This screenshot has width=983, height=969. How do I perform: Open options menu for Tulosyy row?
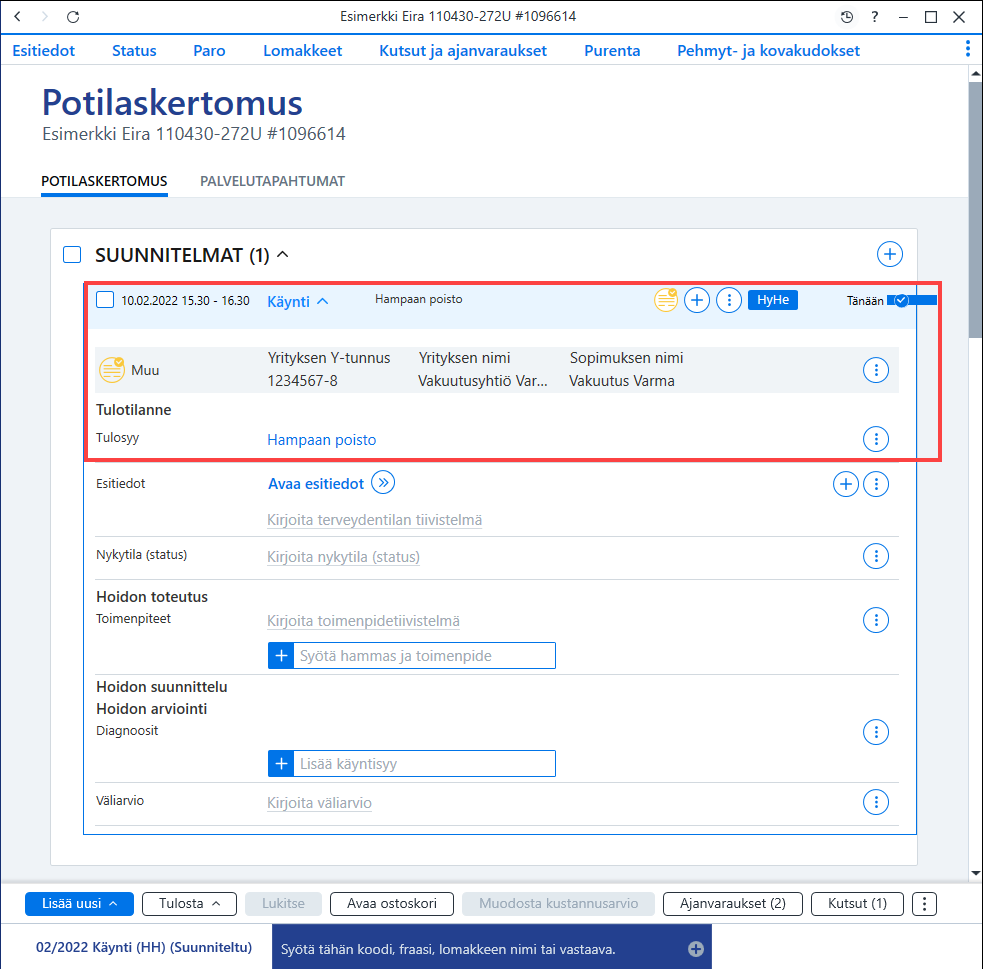click(x=876, y=439)
